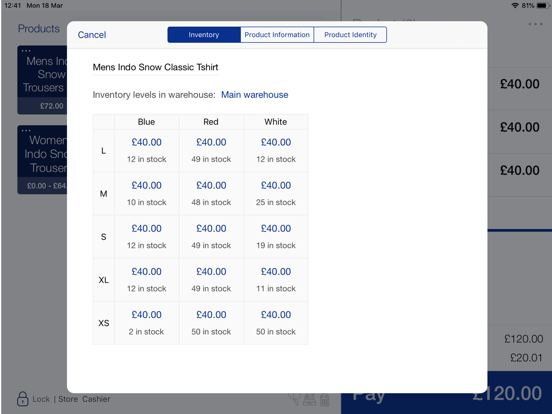The image size is (552, 414).
Task: Select the Red L £40.00 price
Action: tap(211, 142)
